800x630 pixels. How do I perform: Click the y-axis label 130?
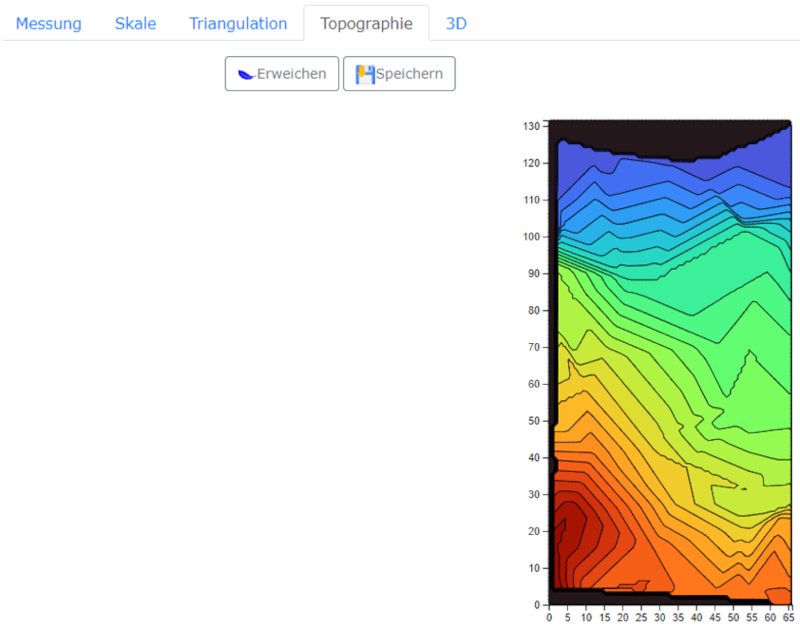(x=531, y=126)
